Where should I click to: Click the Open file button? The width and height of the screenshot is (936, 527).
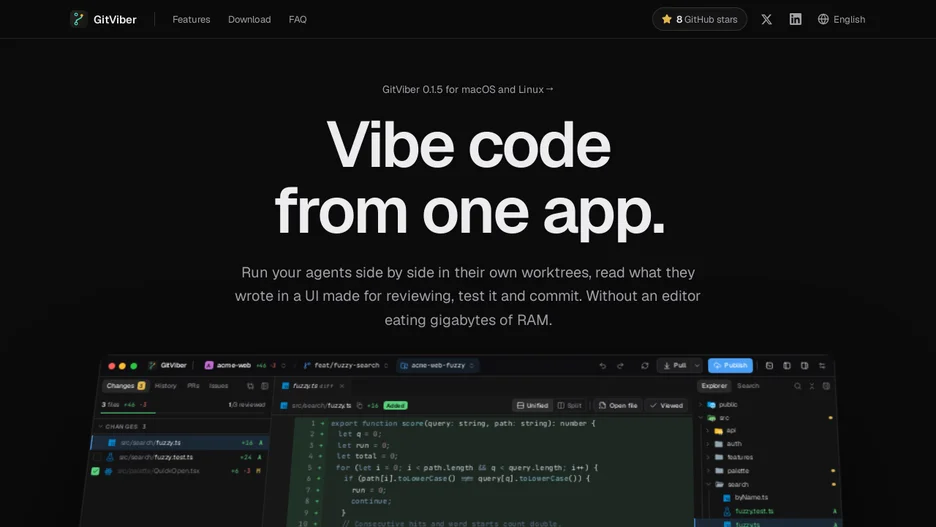pos(618,405)
